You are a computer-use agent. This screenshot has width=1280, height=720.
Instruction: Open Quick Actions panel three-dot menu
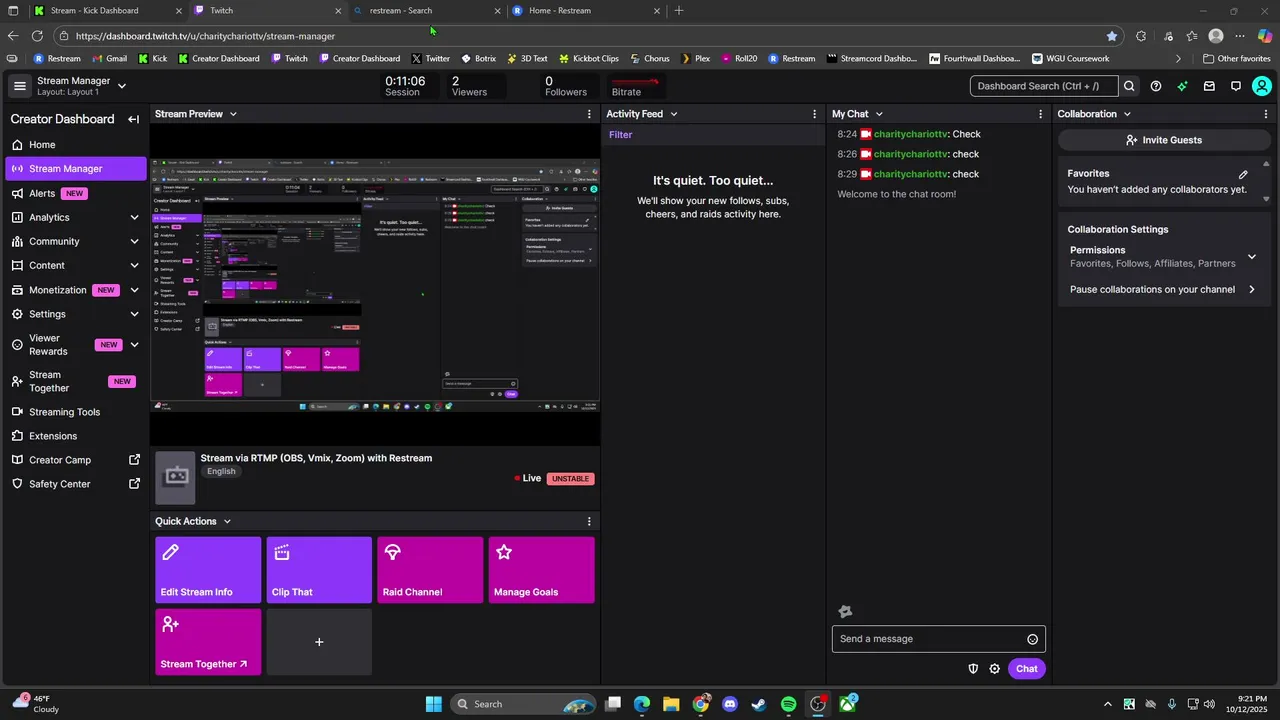coord(589,521)
